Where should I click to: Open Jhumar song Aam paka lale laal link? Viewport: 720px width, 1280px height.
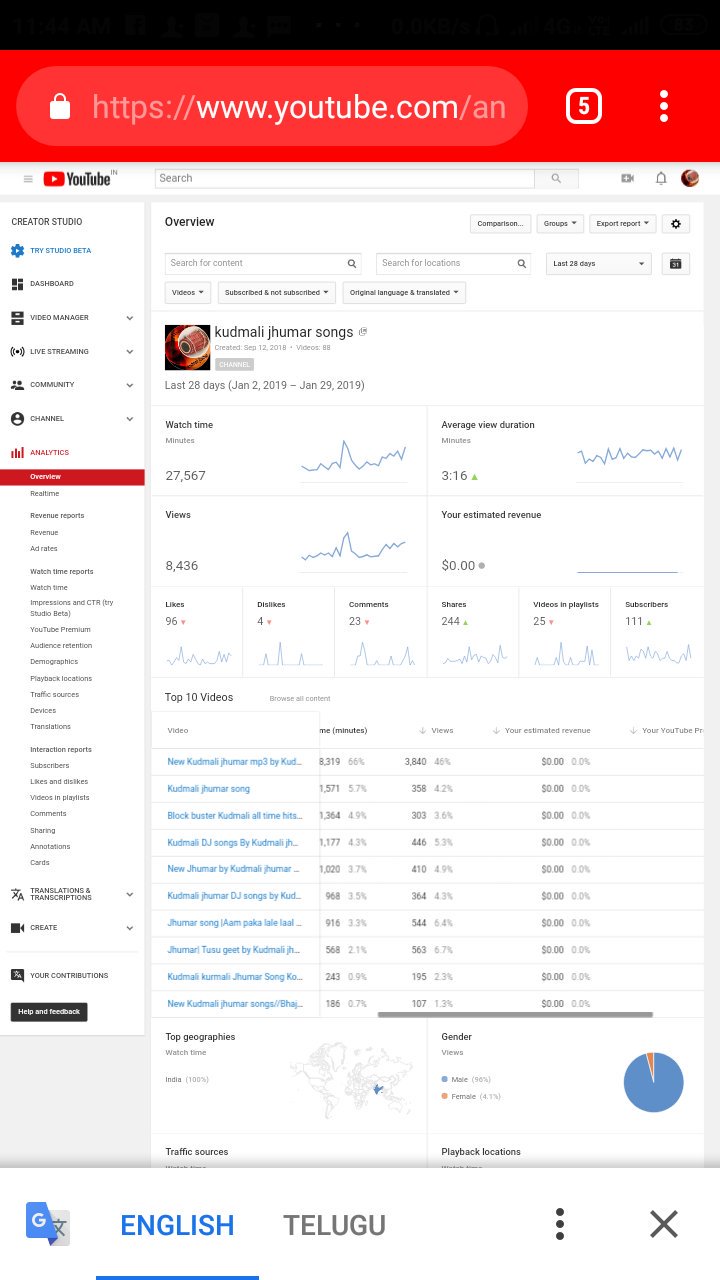[234, 923]
